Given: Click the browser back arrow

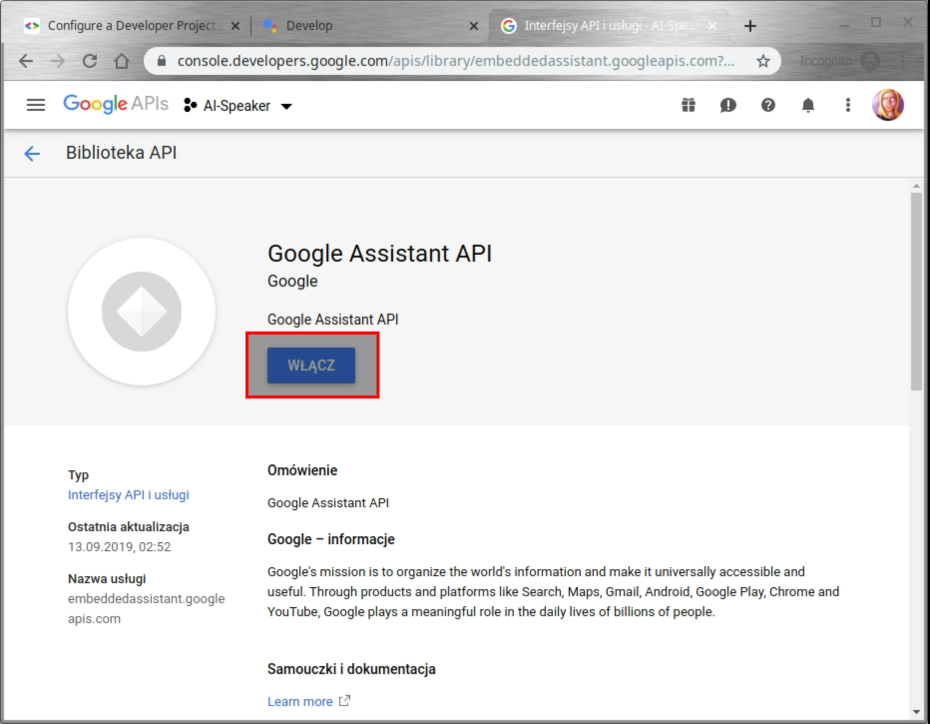Looking at the screenshot, I should pos(26,60).
